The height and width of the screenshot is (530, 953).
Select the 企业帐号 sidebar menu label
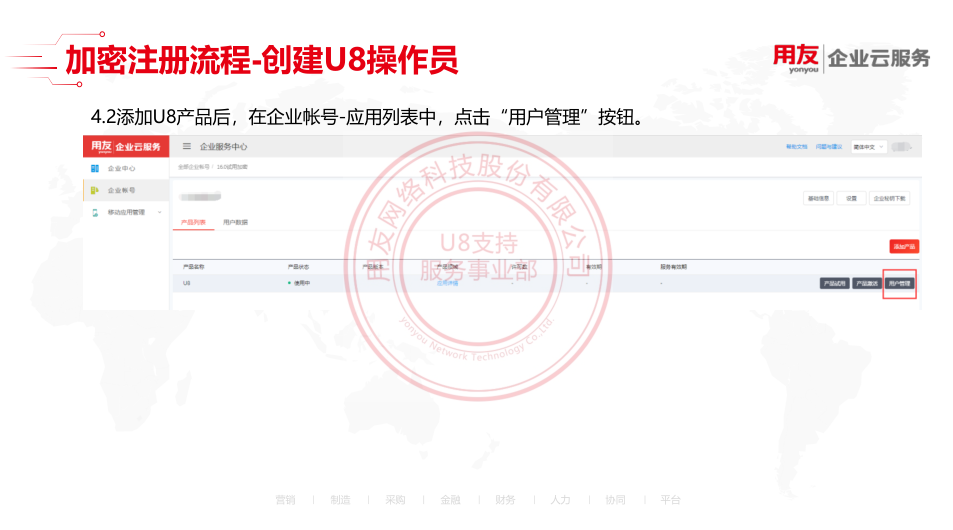tap(122, 190)
